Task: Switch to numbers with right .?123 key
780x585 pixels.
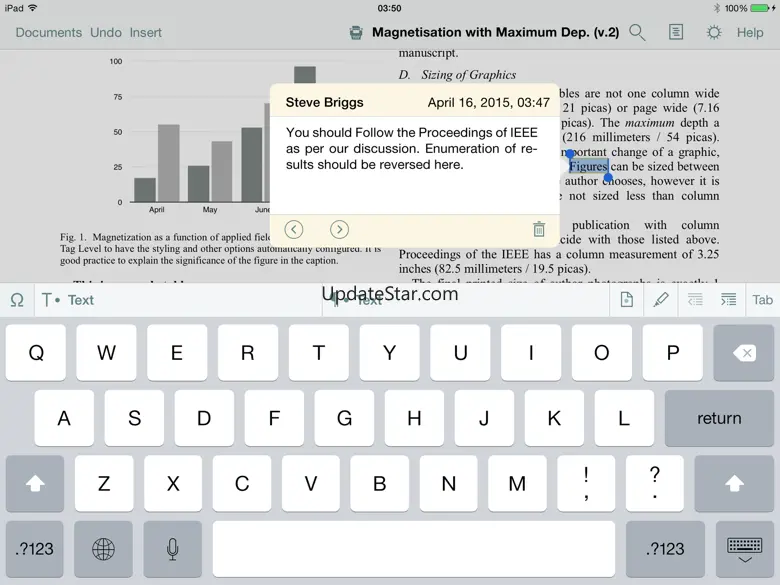Action: pyautogui.click(x=665, y=549)
